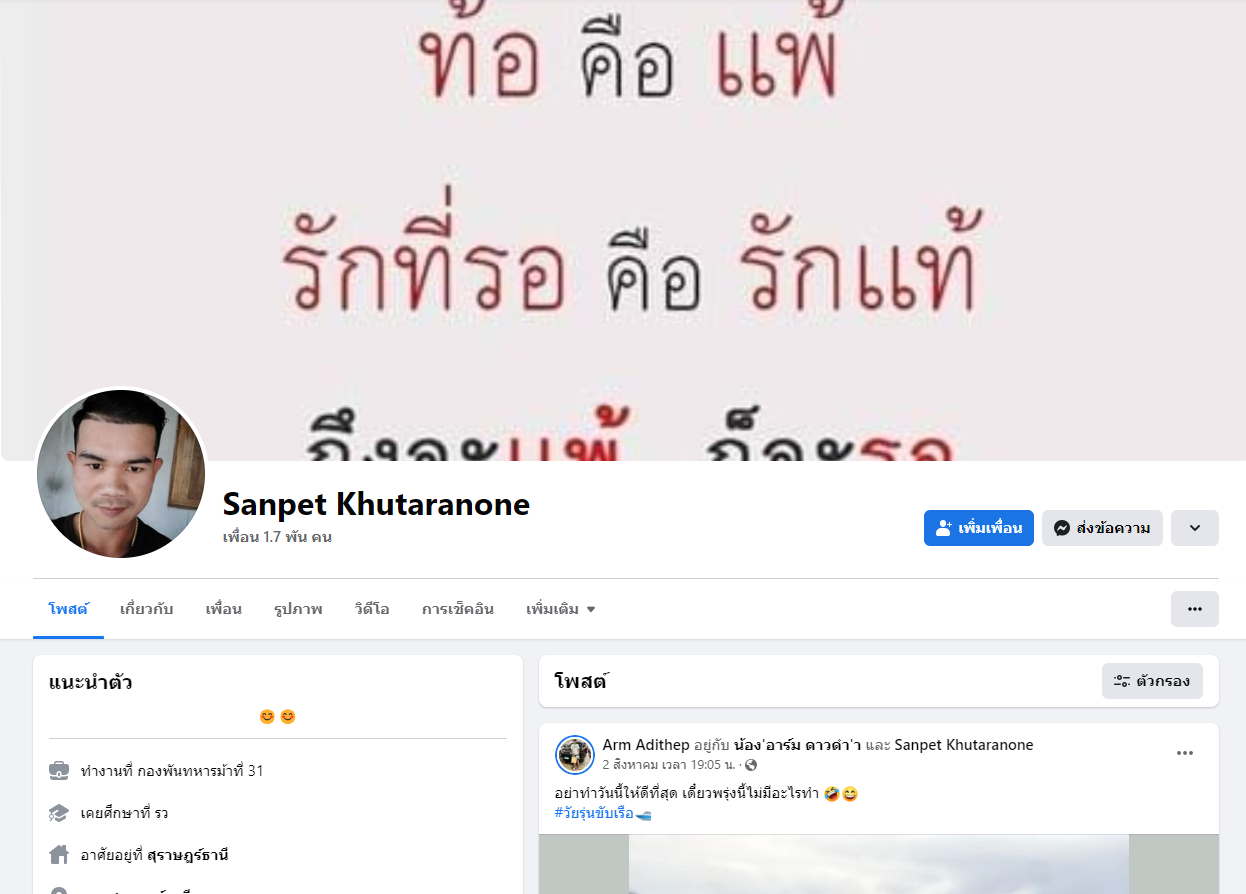Open the post's three-dots options menu
This screenshot has height=894, width=1246.
1185,753
